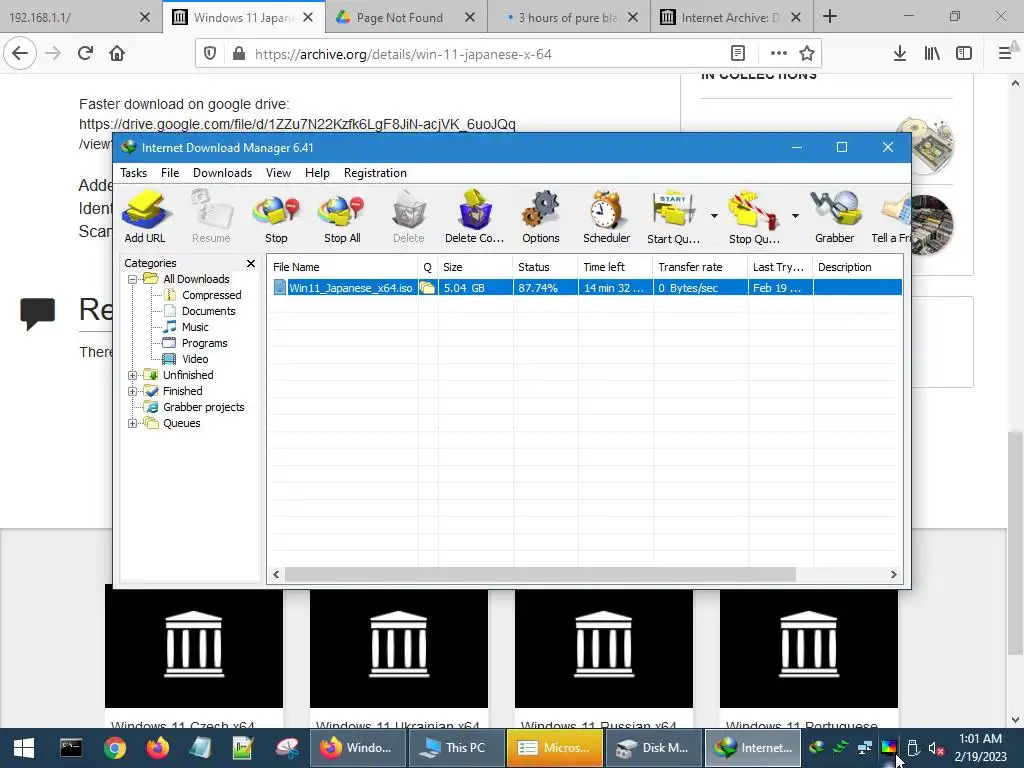Click the right arrow of horizontal scrollbar
This screenshot has width=1024, height=768.
pyautogui.click(x=893, y=575)
